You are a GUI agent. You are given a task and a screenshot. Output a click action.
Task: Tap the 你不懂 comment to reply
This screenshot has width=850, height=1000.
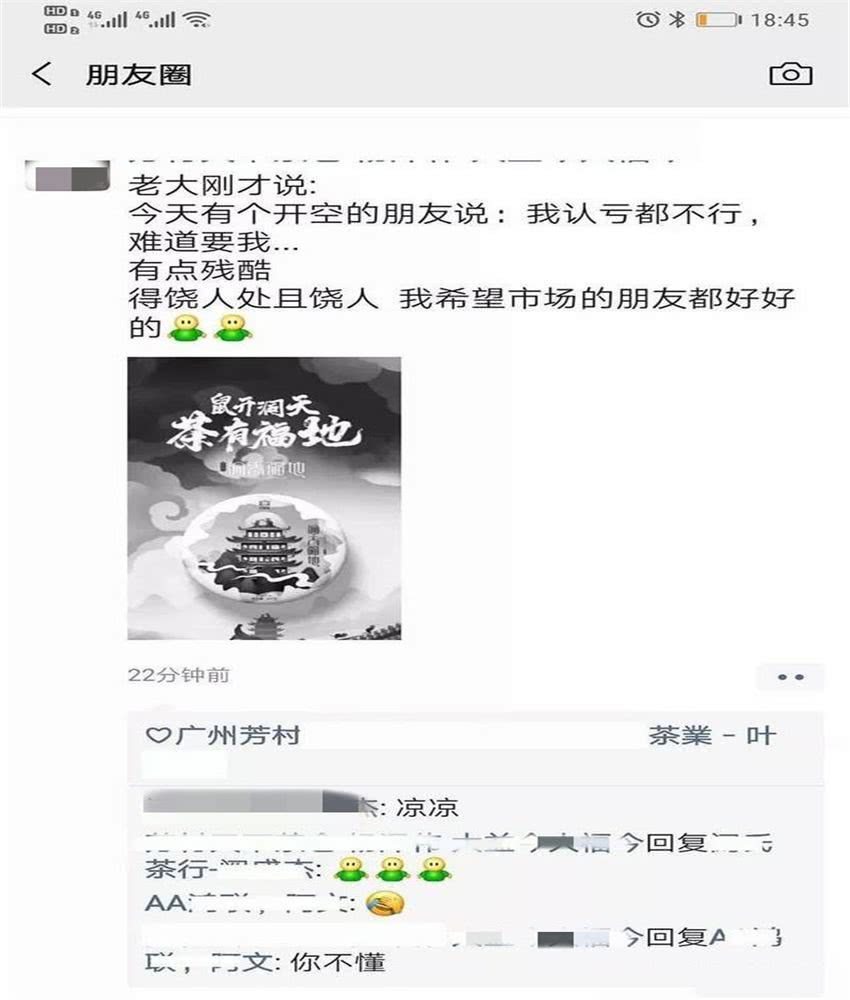click(337, 962)
